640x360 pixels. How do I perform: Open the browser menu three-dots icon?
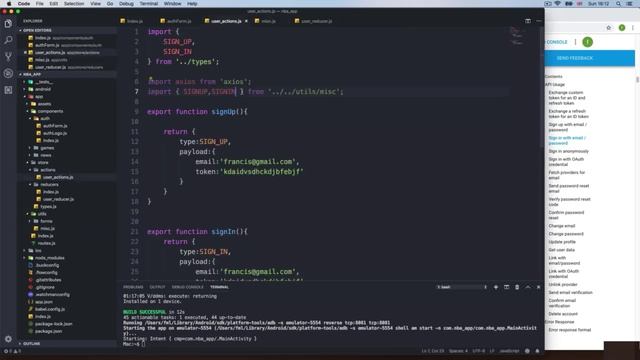pos(633,28)
